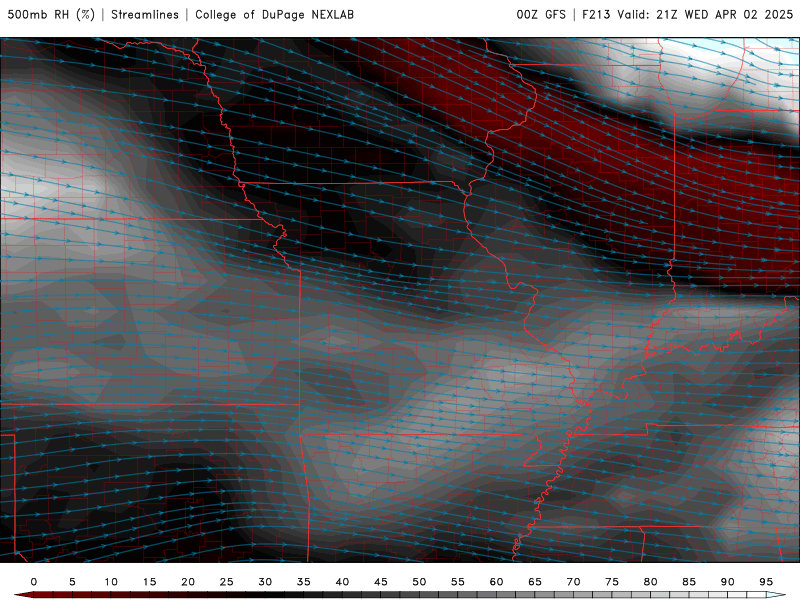Click the "40" value on the color scale
The width and height of the screenshot is (800, 600).
pyautogui.click(x=342, y=582)
